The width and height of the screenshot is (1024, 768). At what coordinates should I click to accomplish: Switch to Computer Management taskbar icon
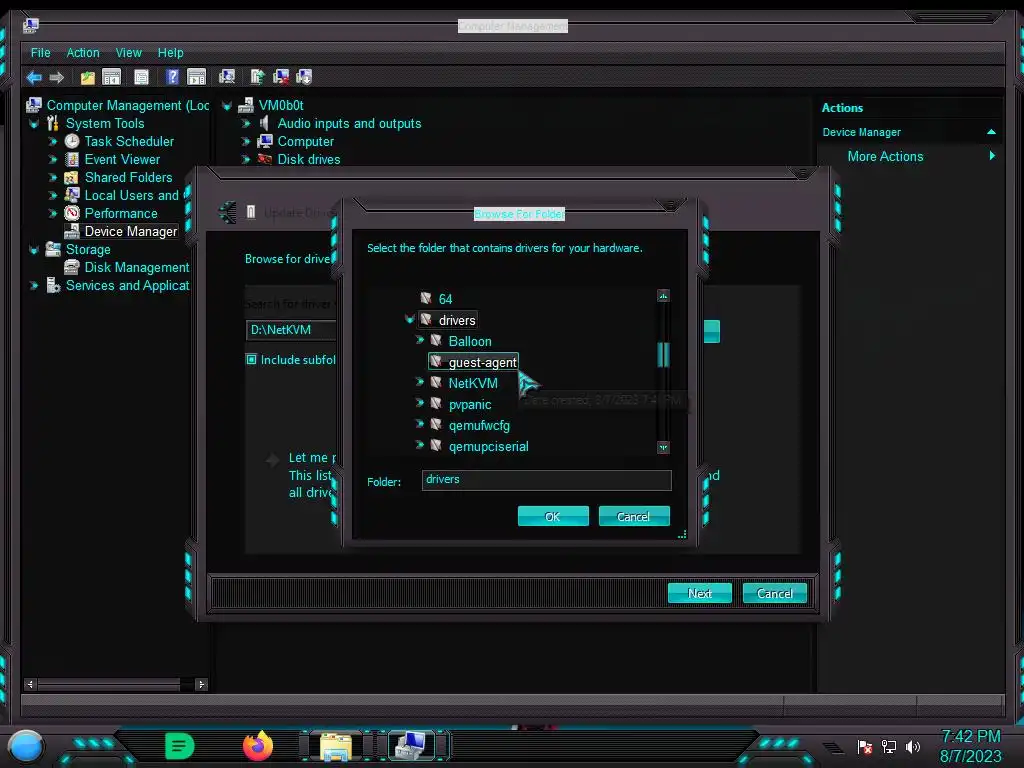[x=411, y=746]
